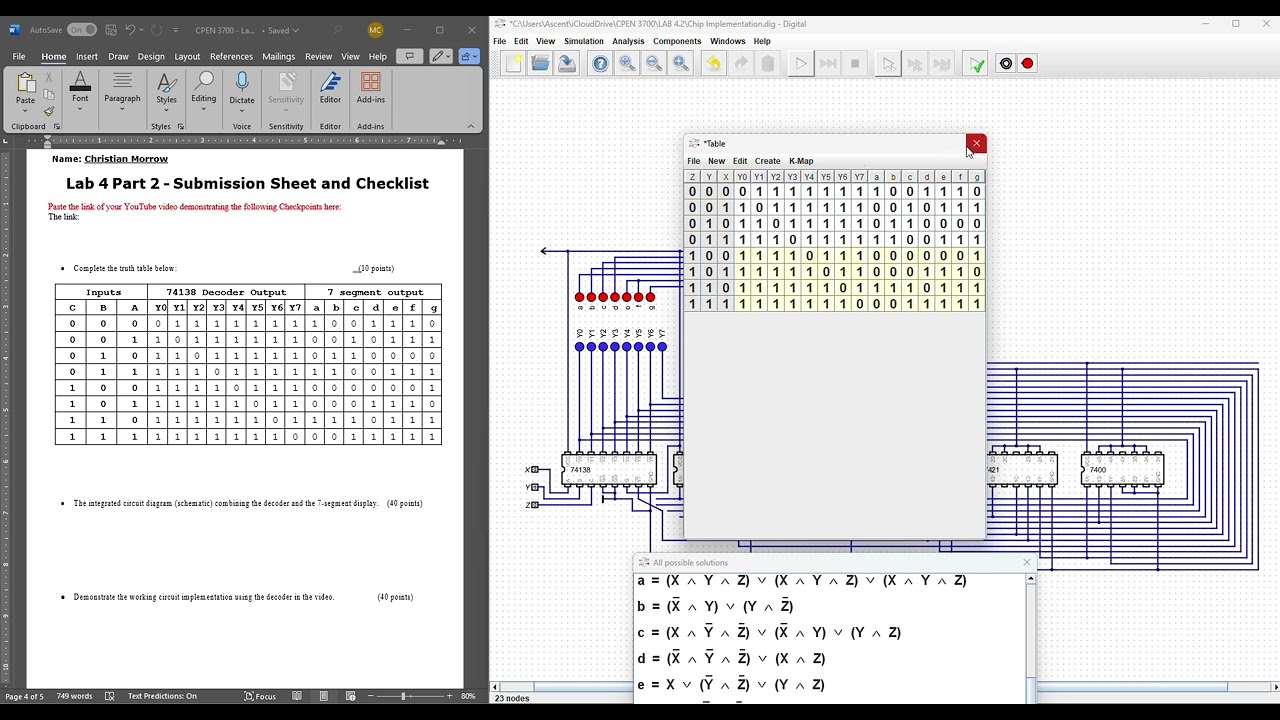This screenshot has width=1280, height=720.
Task: Open the Comments pane in Word
Action: (x=409, y=57)
